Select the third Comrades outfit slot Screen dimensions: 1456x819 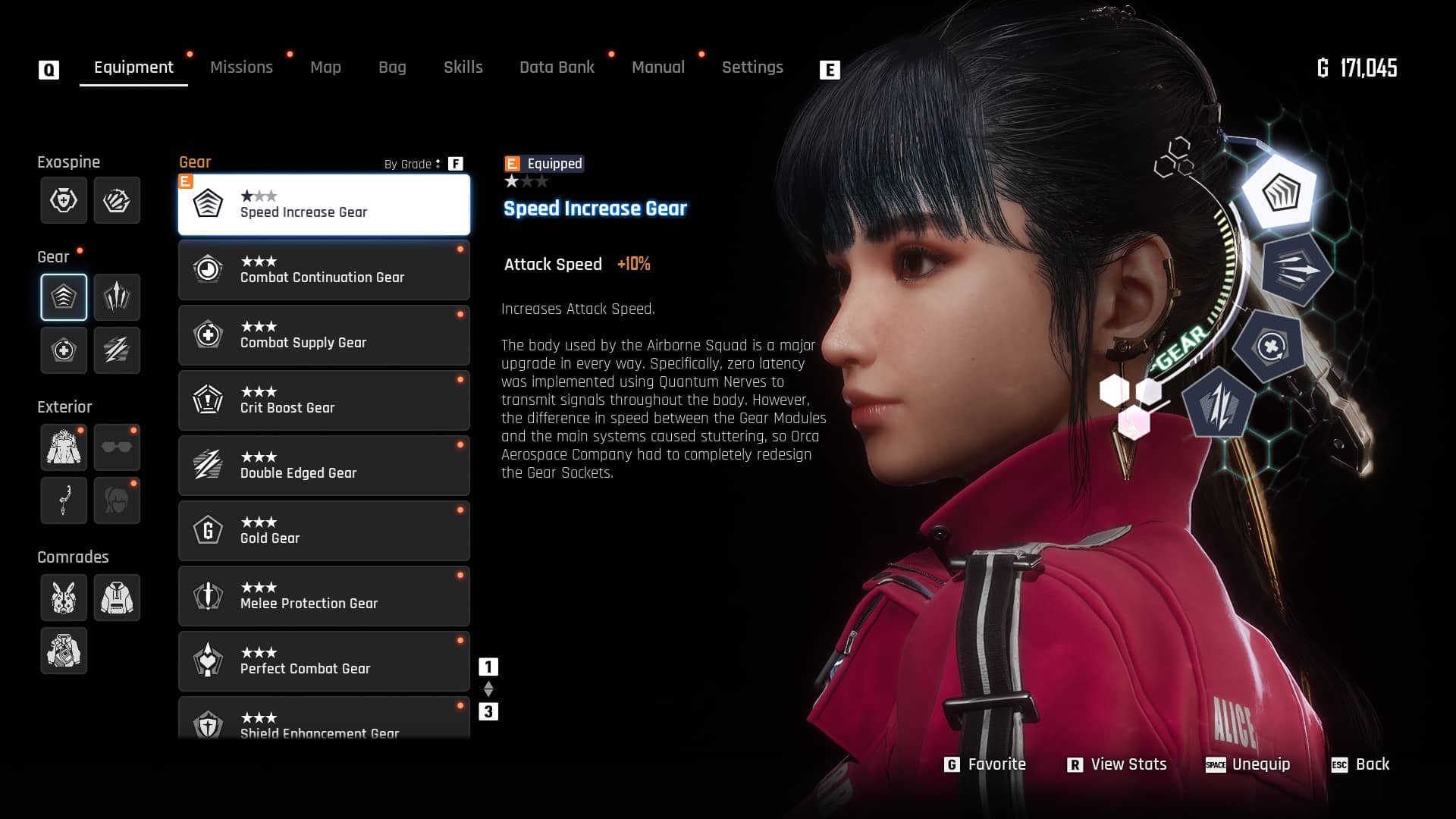coord(64,651)
